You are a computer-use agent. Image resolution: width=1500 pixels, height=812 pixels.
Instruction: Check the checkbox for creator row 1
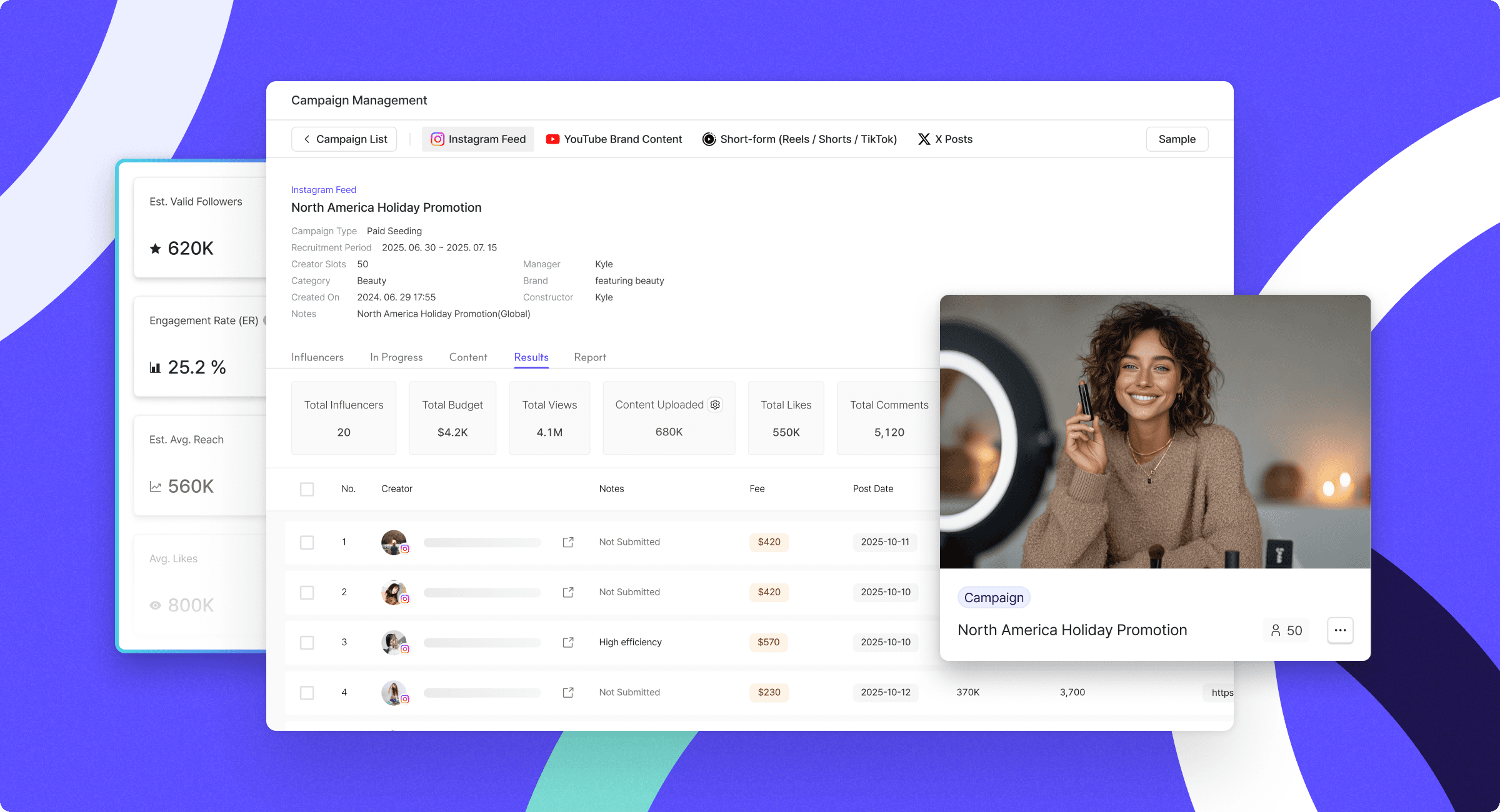[x=307, y=542]
